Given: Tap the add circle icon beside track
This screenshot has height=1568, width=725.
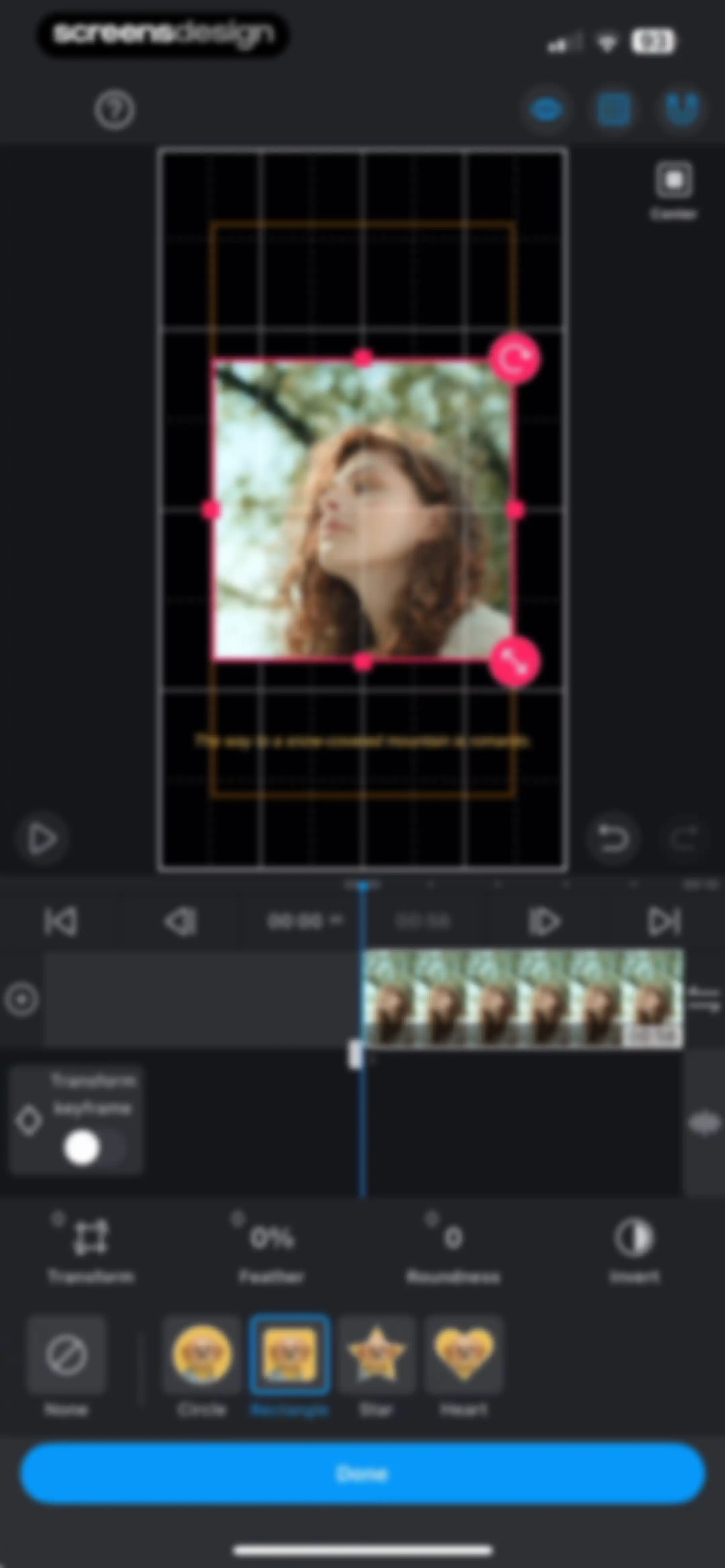Looking at the screenshot, I should click(21, 1000).
